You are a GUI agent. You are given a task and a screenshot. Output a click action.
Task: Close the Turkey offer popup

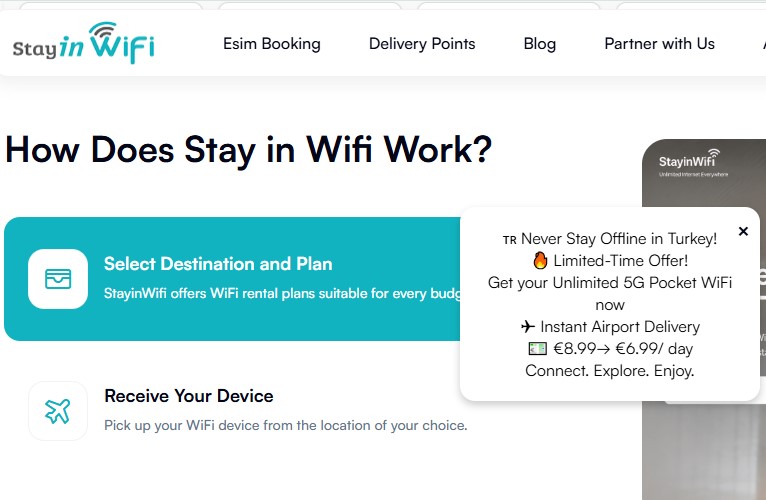[743, 231]
